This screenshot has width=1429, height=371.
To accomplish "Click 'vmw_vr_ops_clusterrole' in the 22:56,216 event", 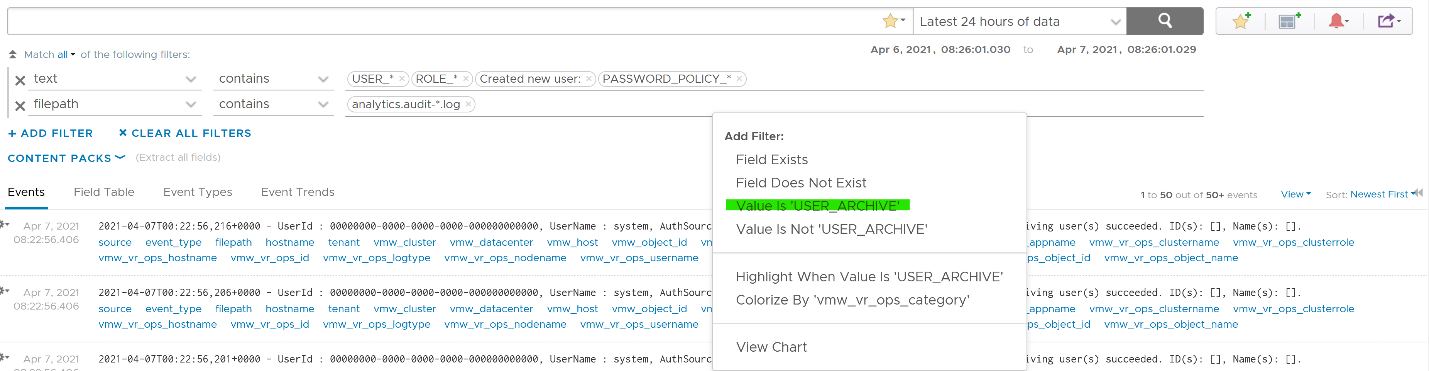I will pos(1293,242).
